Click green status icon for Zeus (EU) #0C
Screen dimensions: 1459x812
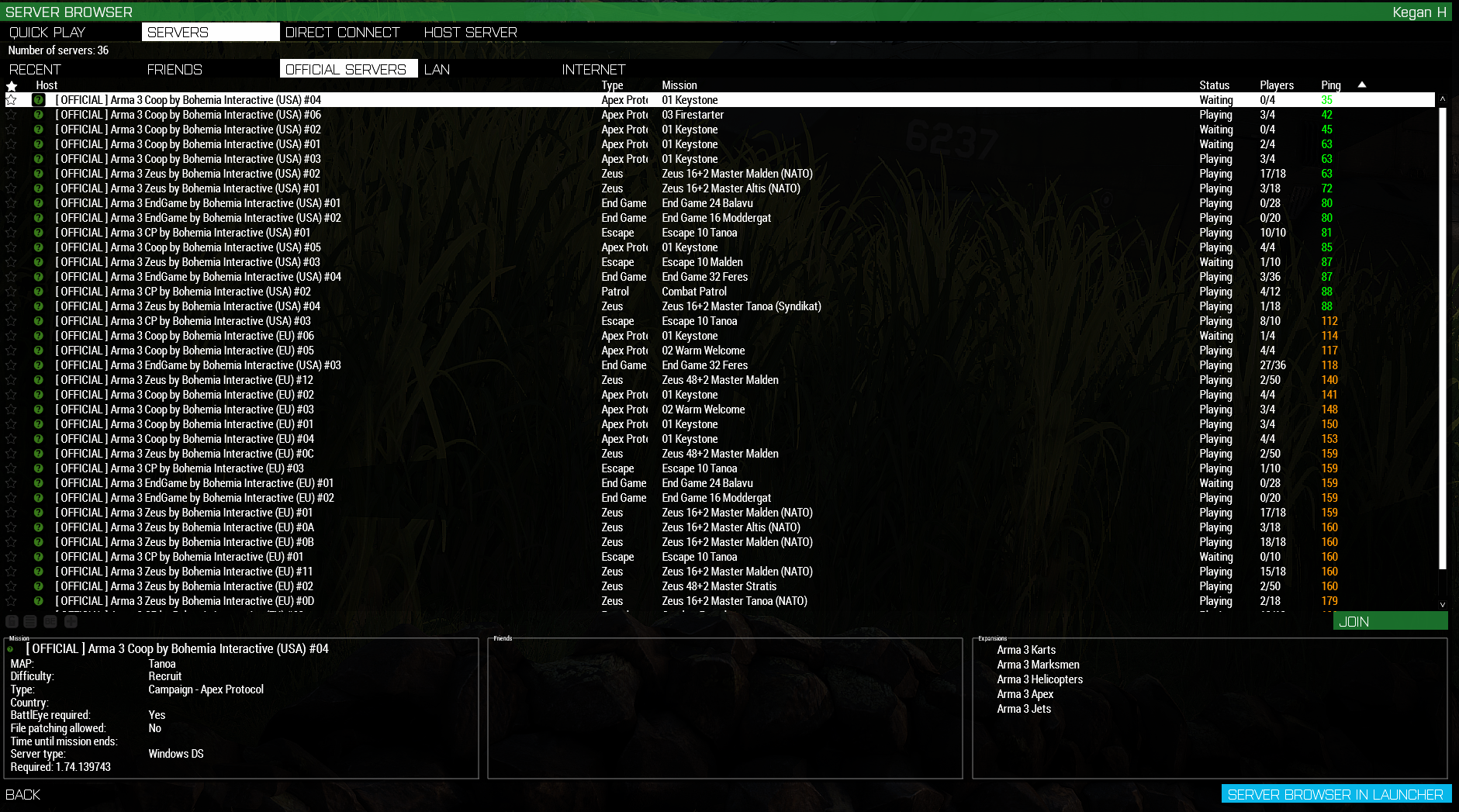(38, 454)
